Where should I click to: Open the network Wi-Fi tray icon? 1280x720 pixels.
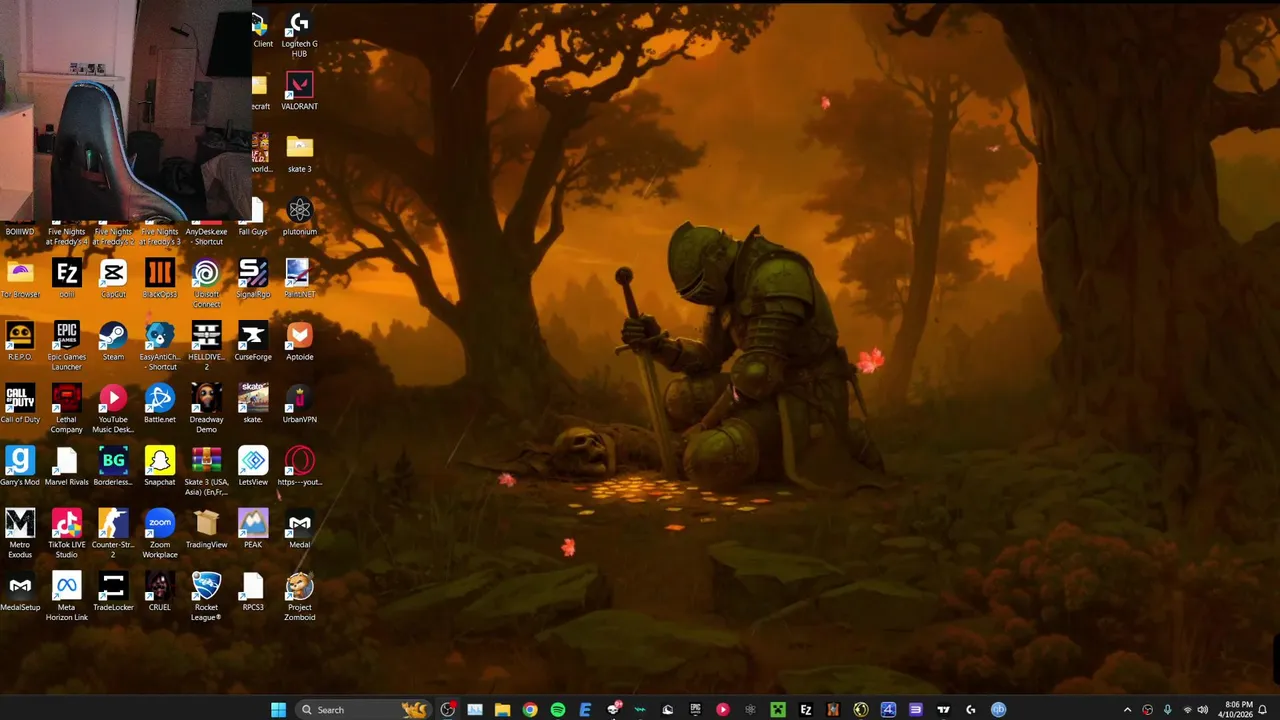coord(1187,710)
